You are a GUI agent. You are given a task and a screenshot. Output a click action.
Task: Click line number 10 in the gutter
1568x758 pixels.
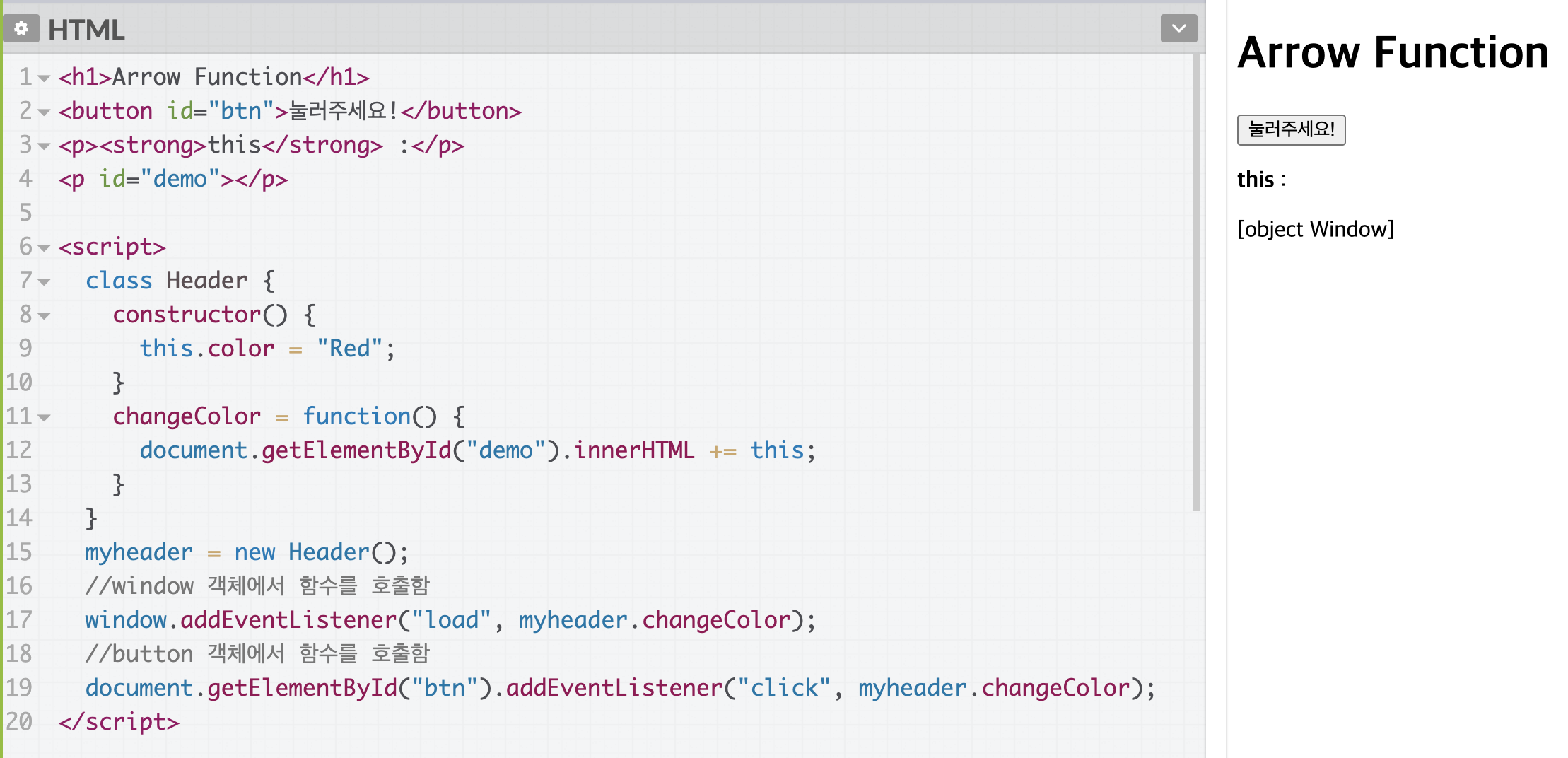19,382
